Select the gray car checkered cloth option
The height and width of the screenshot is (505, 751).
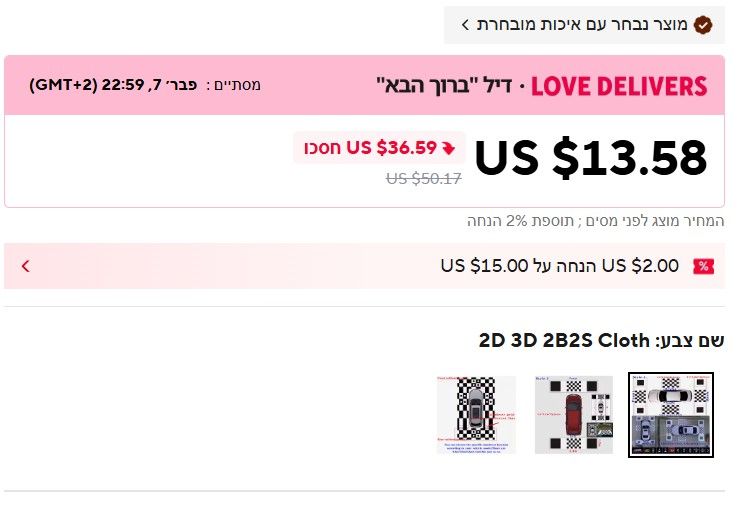point(476,414)
